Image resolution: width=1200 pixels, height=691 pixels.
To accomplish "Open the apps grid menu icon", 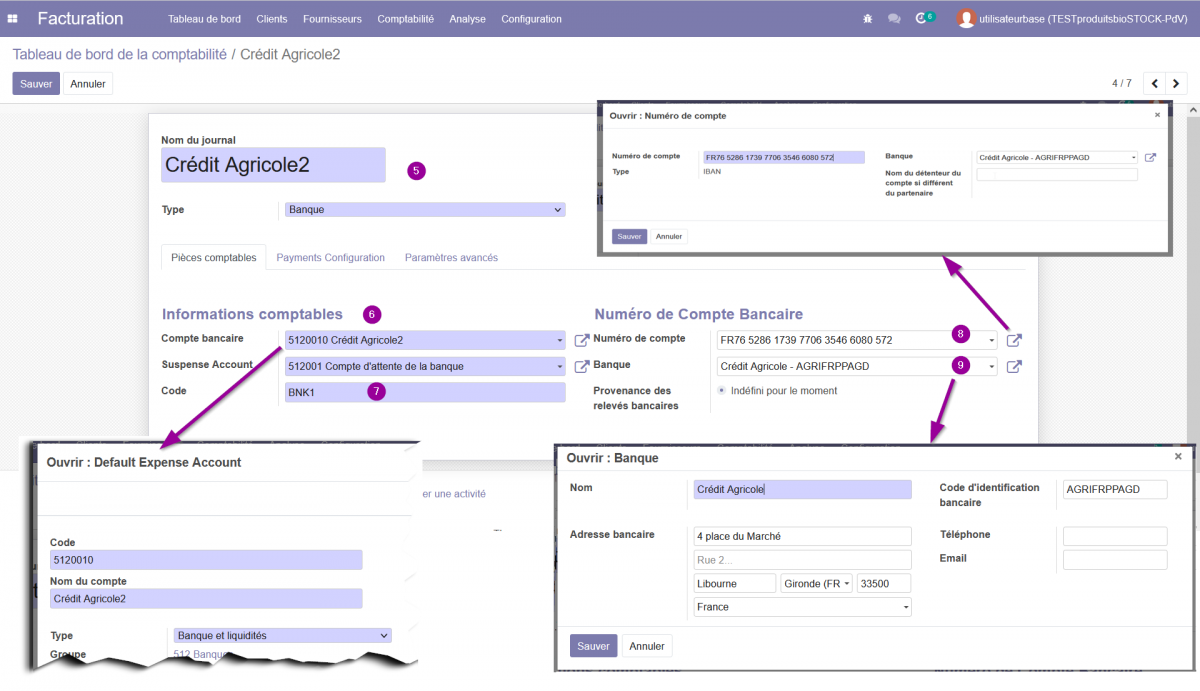I will (13, 19).
